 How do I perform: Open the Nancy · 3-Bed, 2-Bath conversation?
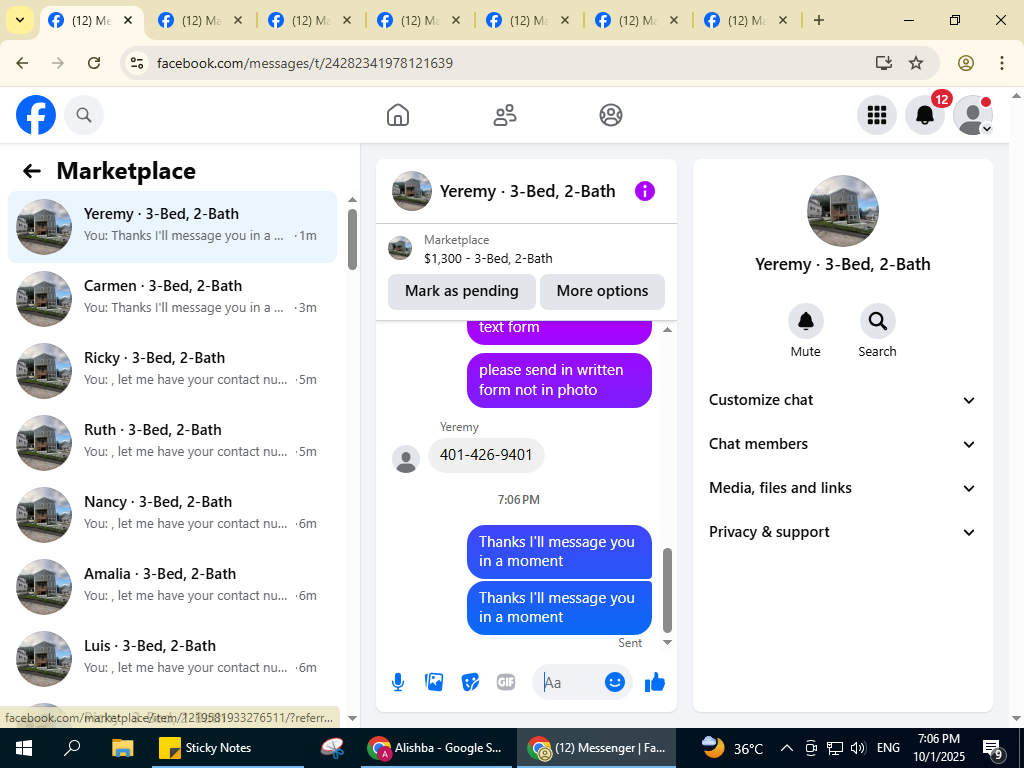[172, 513]
